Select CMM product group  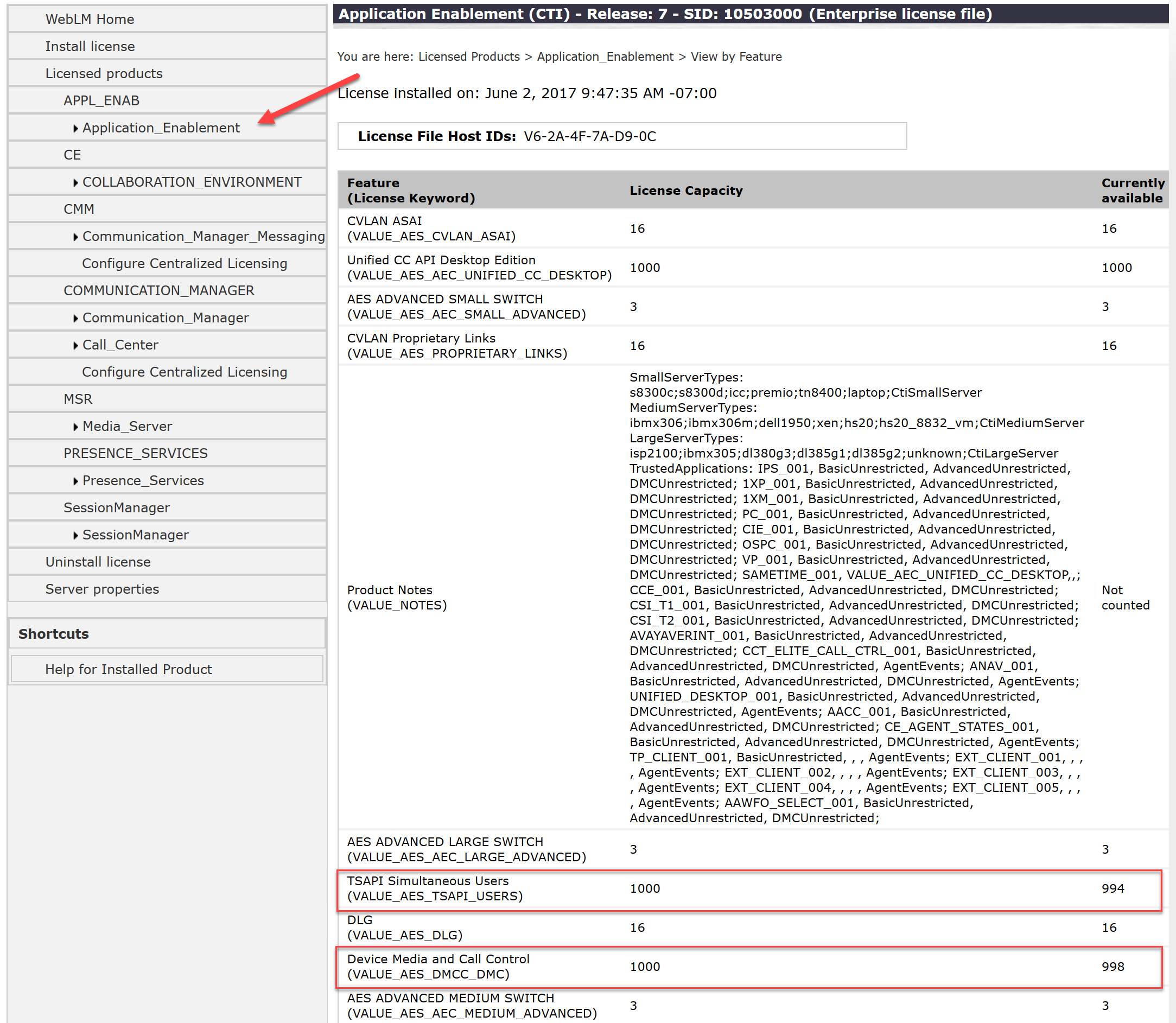[x=79, y=209]
